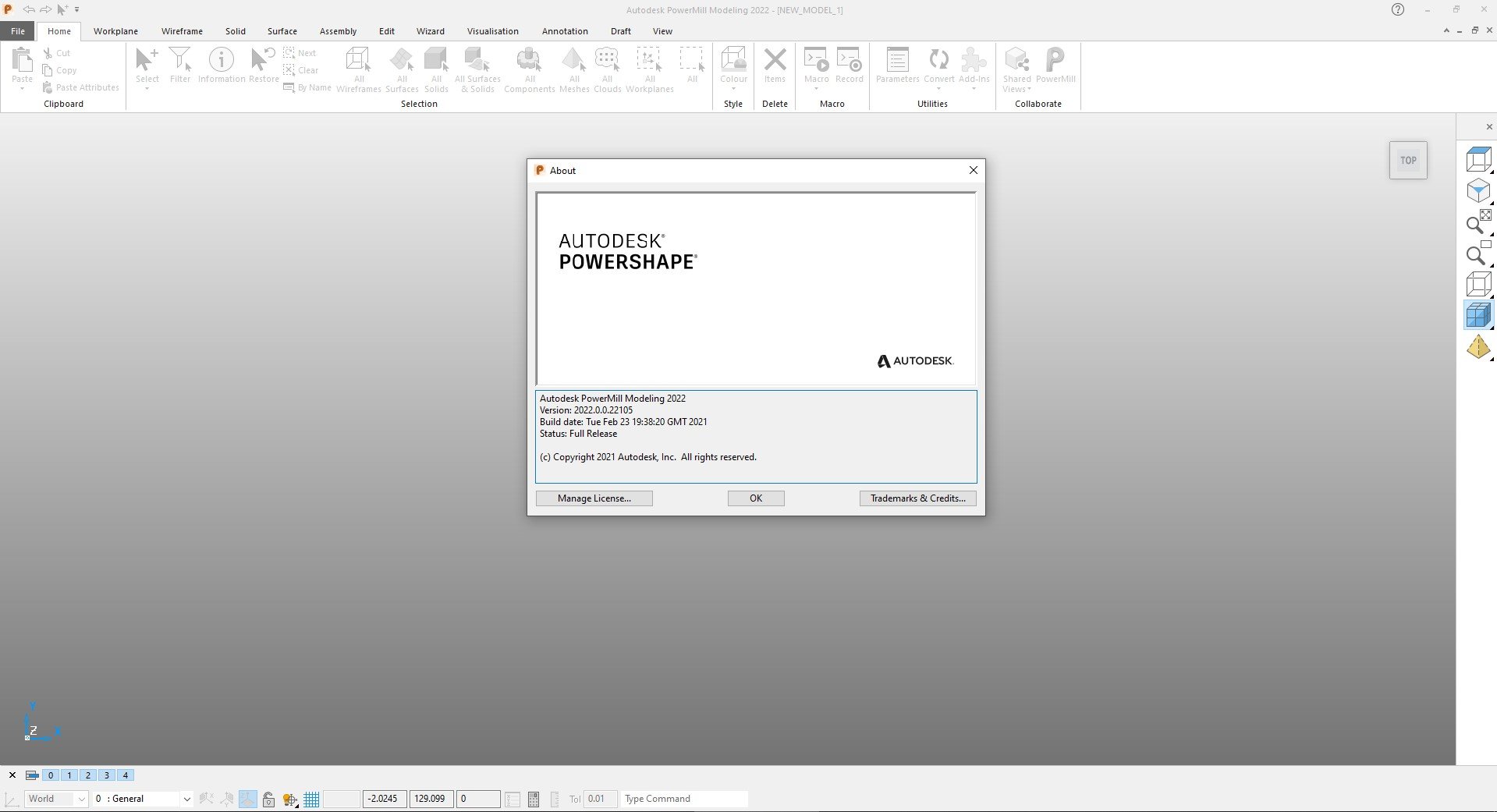Toggle level 0 visibility button
1497x812 pixels.
(x=51, y=775)
